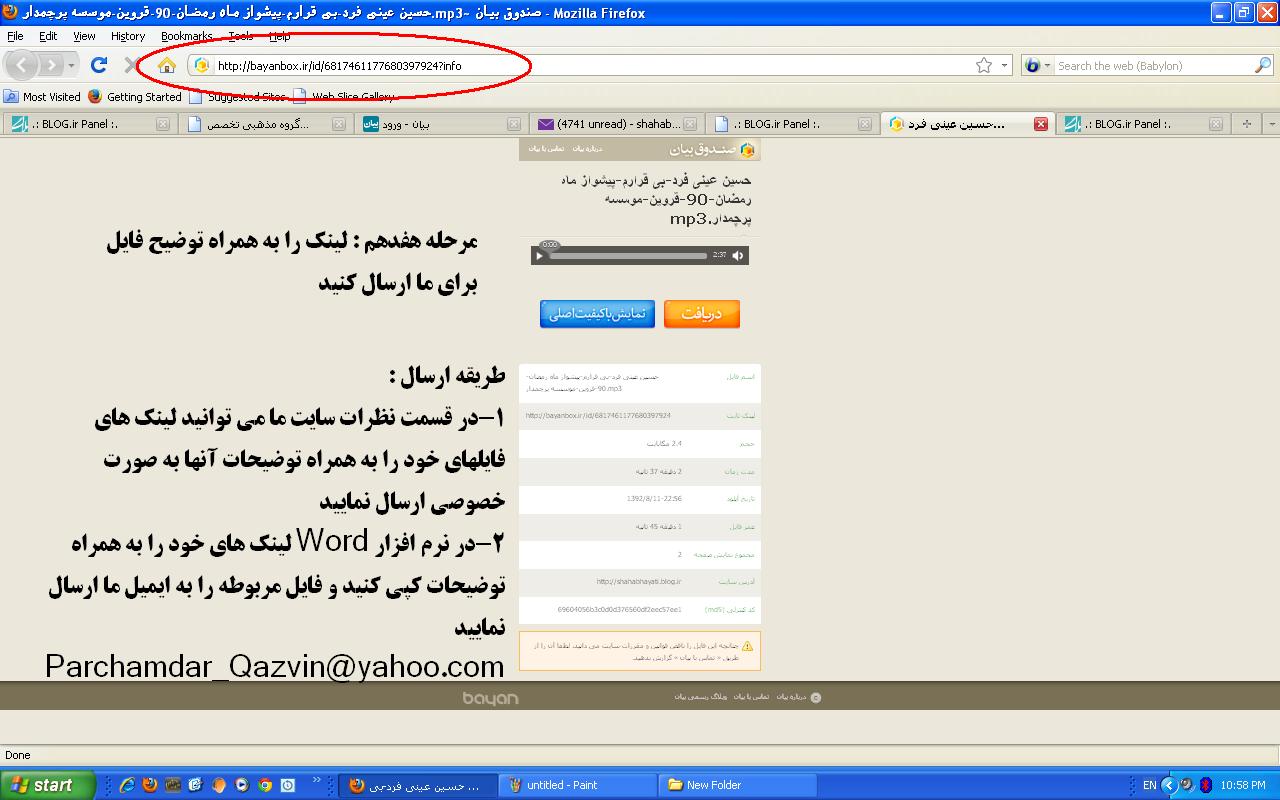The width and height of the screenshot is (1280, 800).
Task: Open a new tab with the plus button
Action: click(1246, 124)
